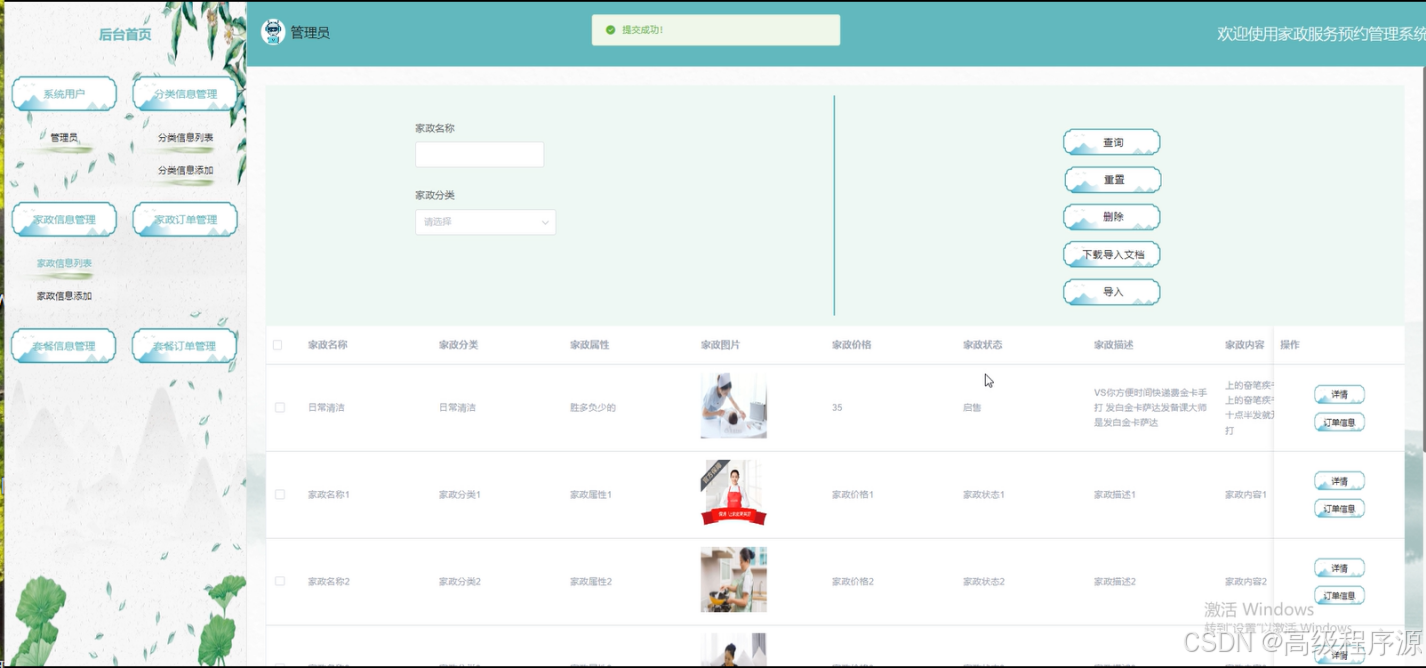
Task: Click the 家政分类1 cell
Action: tap(460, 495)
